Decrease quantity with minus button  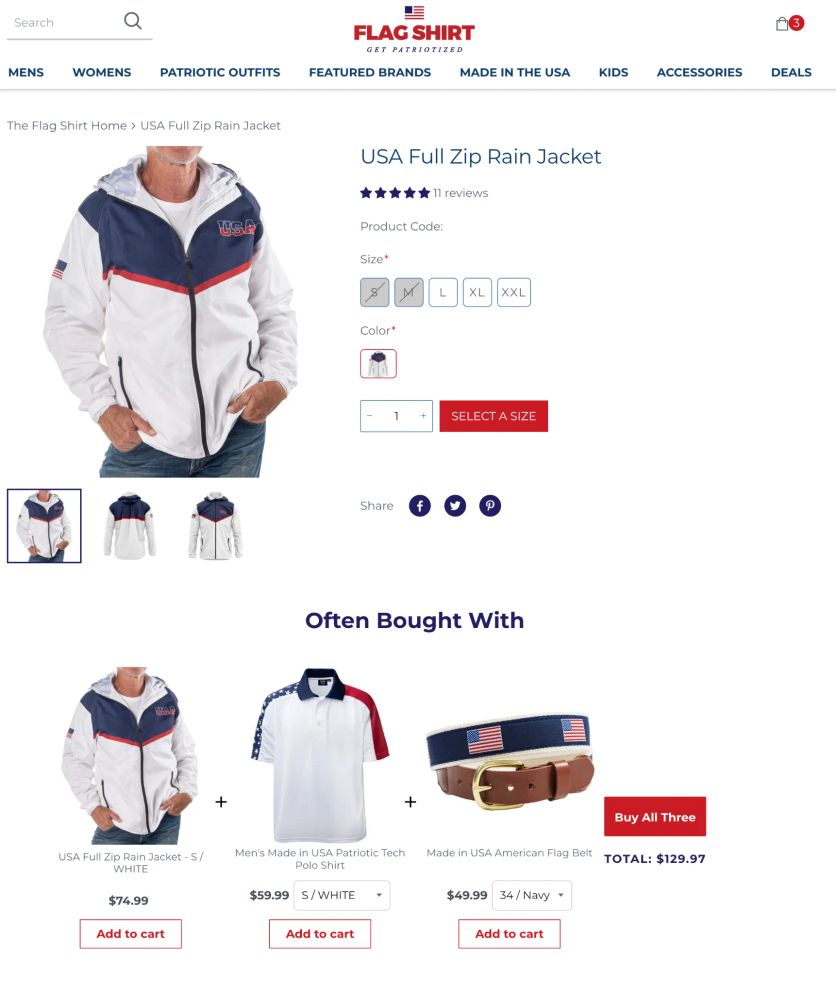pyautogui.click(x=370, y=416)
